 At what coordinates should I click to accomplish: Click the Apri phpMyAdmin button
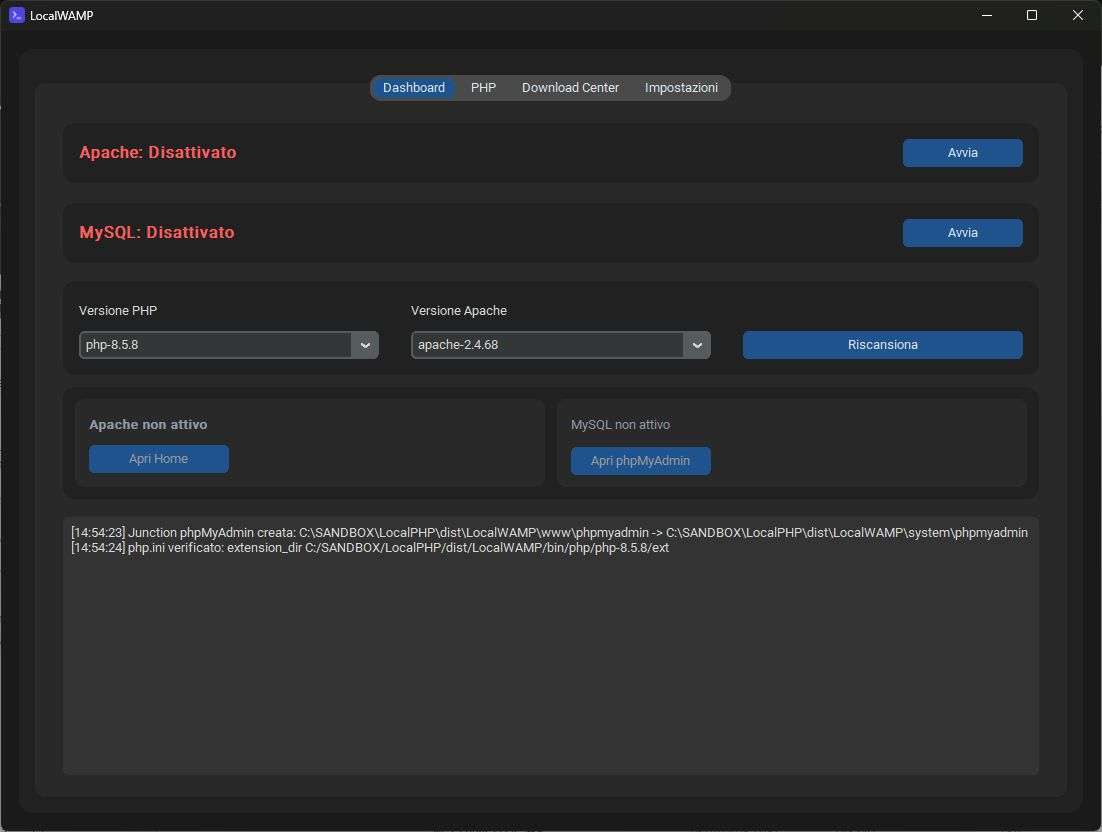click(640, 461)
